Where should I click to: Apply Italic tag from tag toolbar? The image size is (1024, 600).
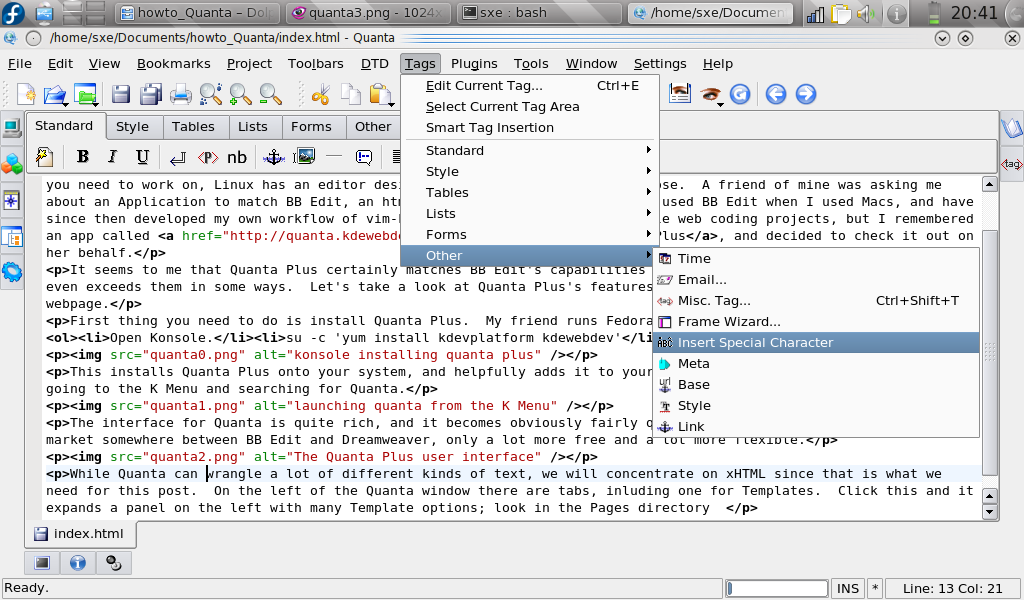pos(112,157)
